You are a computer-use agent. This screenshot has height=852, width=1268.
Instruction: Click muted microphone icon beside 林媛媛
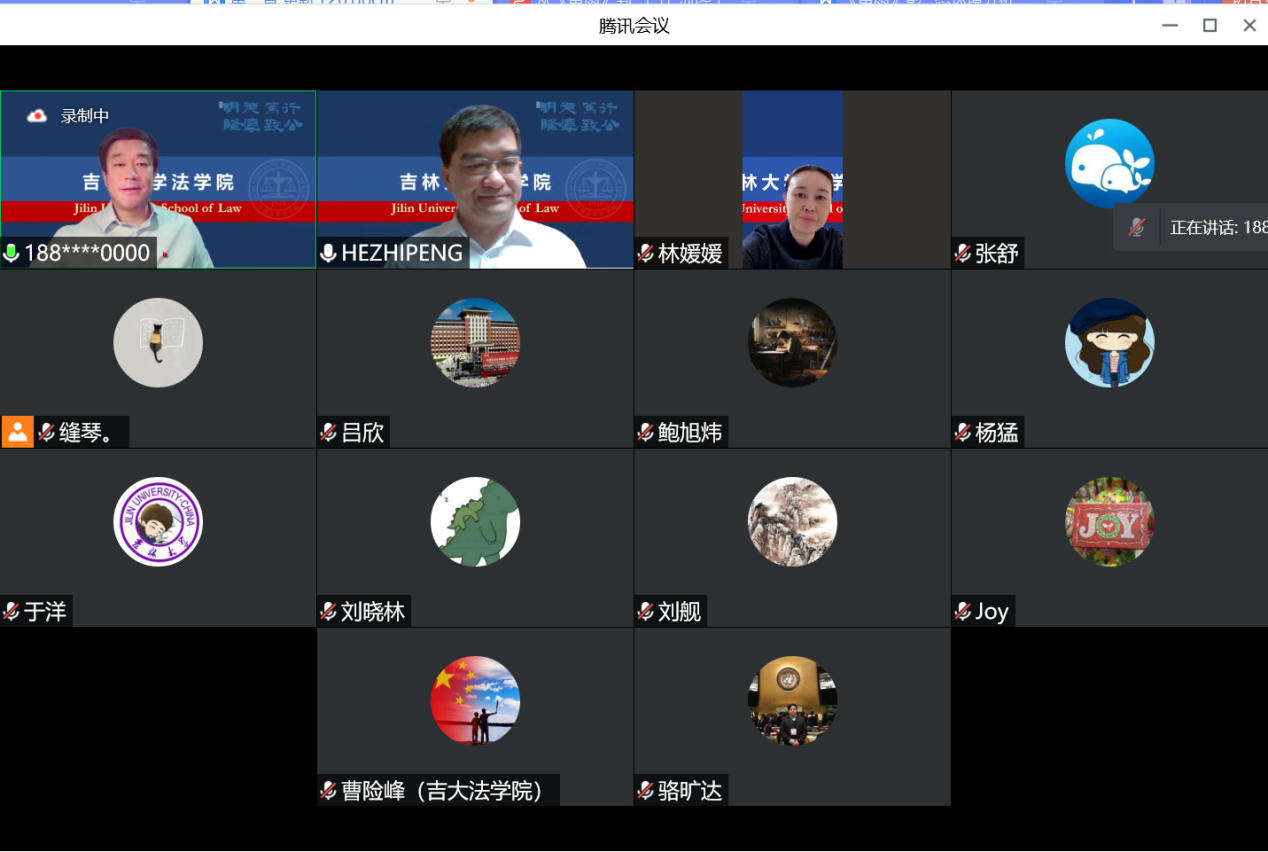pos(646,254)
